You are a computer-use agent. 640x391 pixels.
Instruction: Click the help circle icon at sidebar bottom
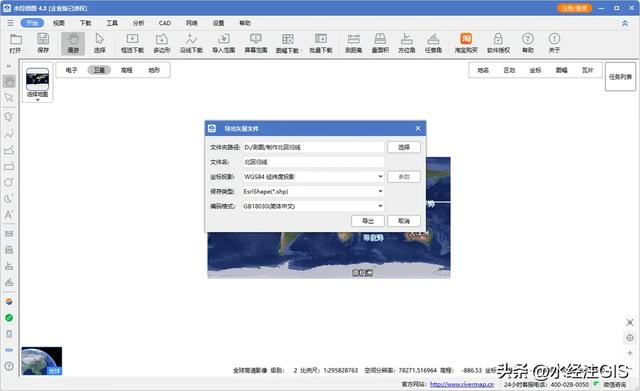point(9,366)
